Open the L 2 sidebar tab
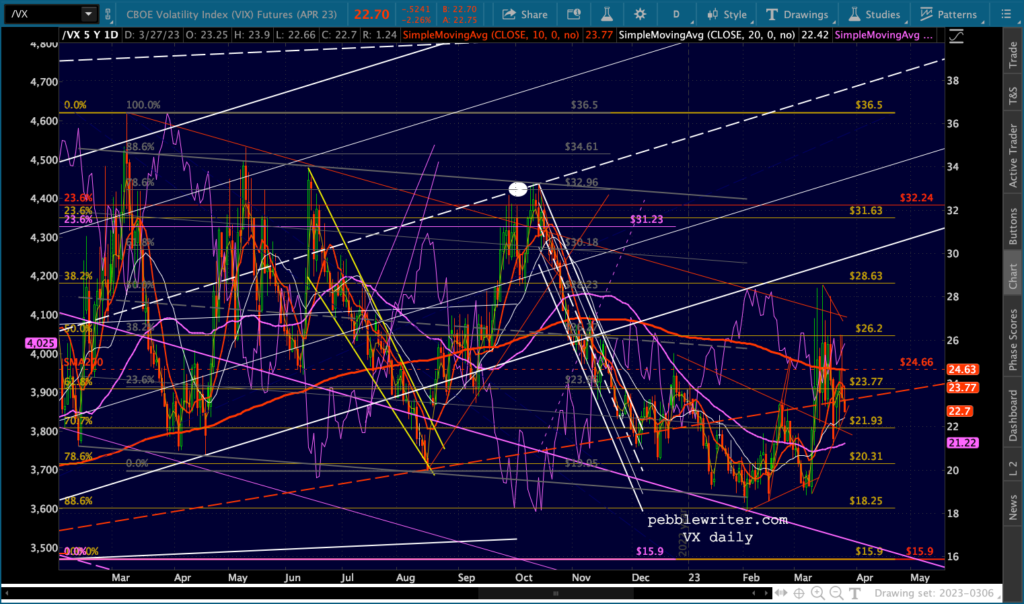The height and width of the screenshot is (604, 1024). pyautogui.click(x=1013, y=468)
